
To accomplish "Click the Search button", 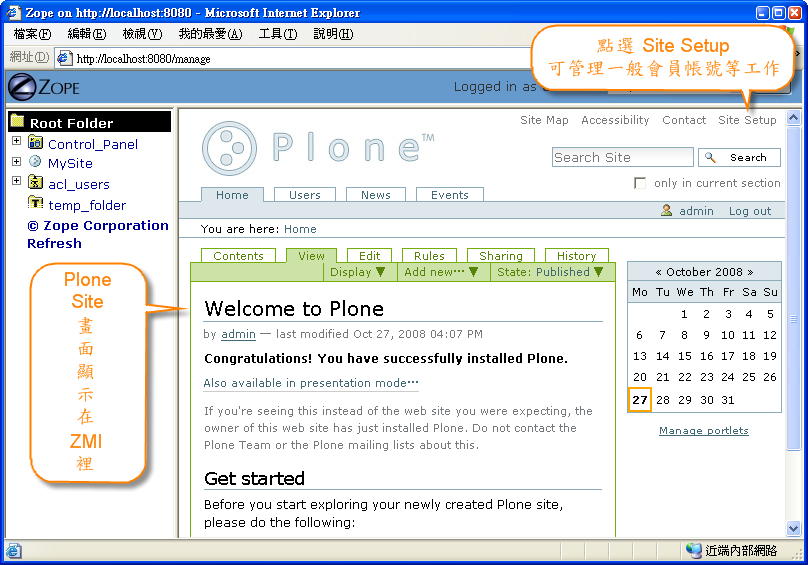I will (739, 157).
